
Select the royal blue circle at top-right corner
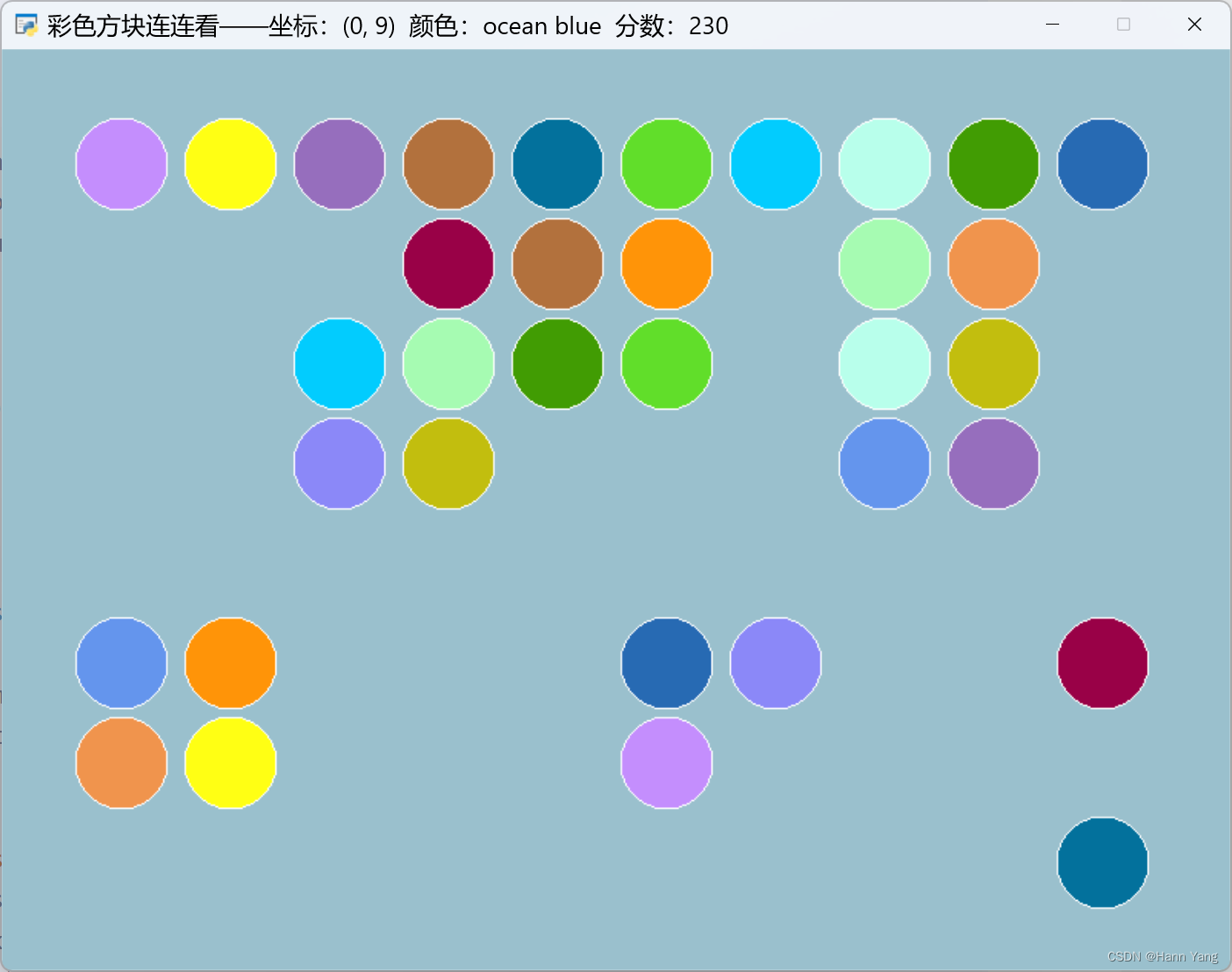1103,164
